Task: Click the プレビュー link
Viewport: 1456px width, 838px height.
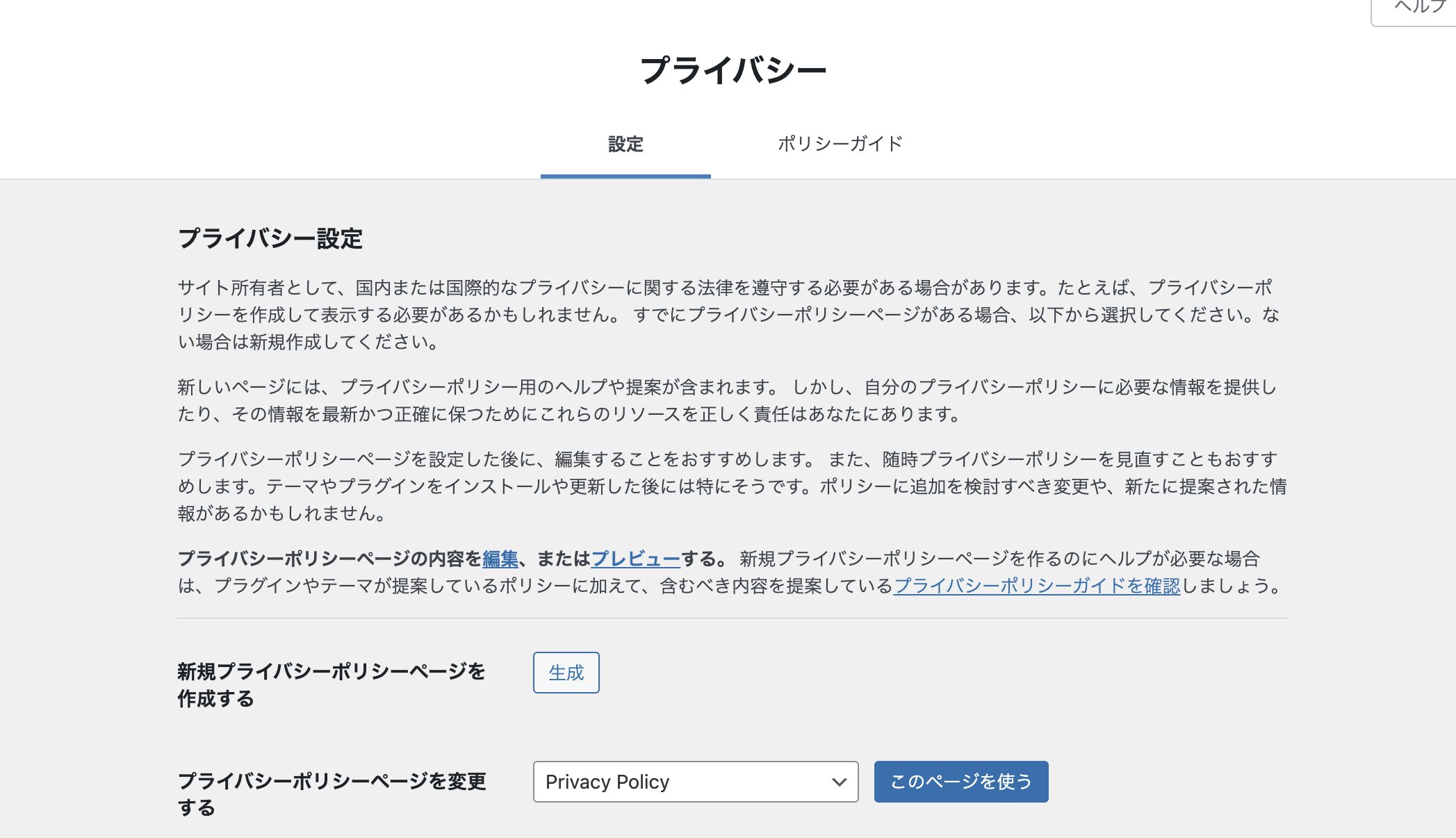Action: tap(635, 559)
